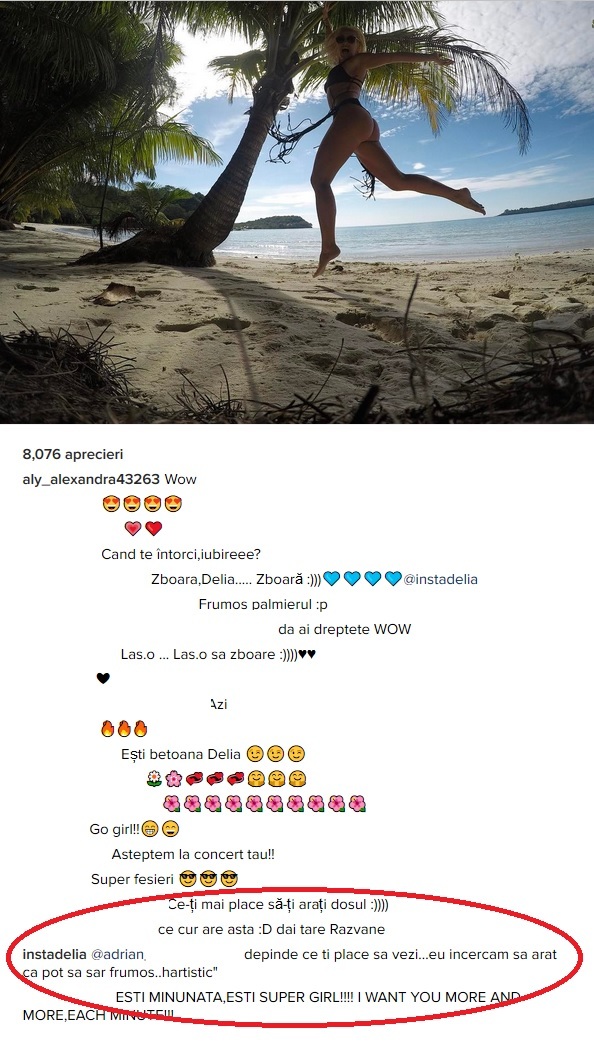Click the @adrian mention in the reply

tap(118, 954)
